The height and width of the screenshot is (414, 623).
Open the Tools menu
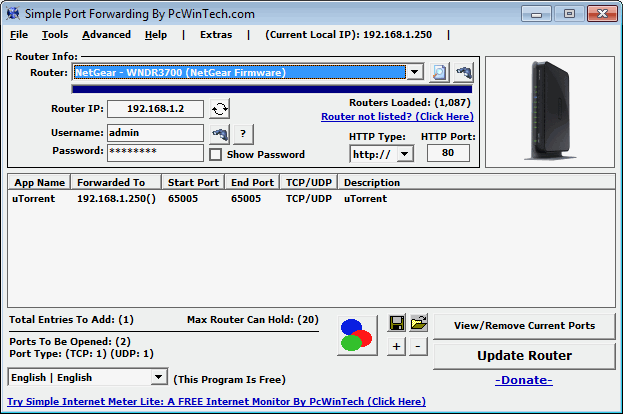[55, 35]
